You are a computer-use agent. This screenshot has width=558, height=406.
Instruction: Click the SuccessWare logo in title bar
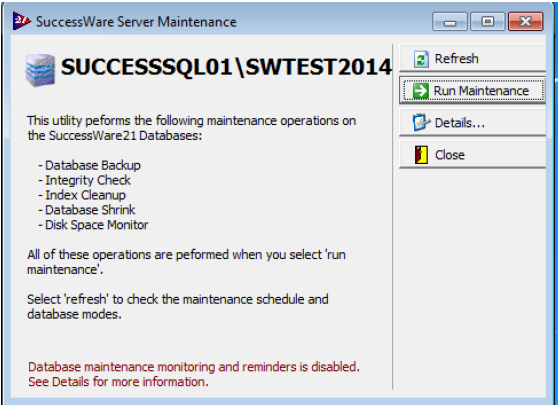click(x=21, y=21)
